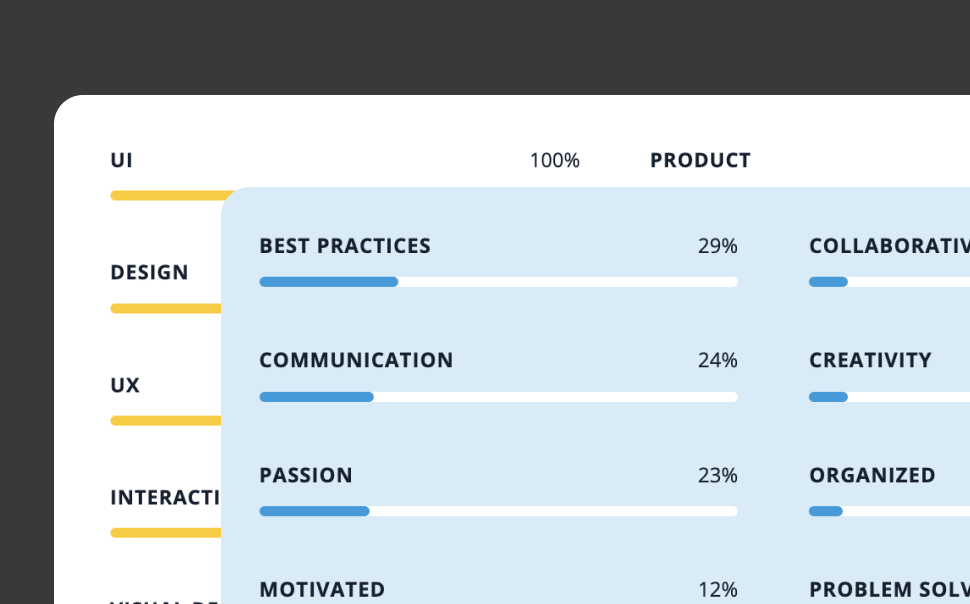This screenshot has width=970, height=604.
Task: Click the yellow Design skill bar
Action: pyautogui.click(x=166, y=309)
